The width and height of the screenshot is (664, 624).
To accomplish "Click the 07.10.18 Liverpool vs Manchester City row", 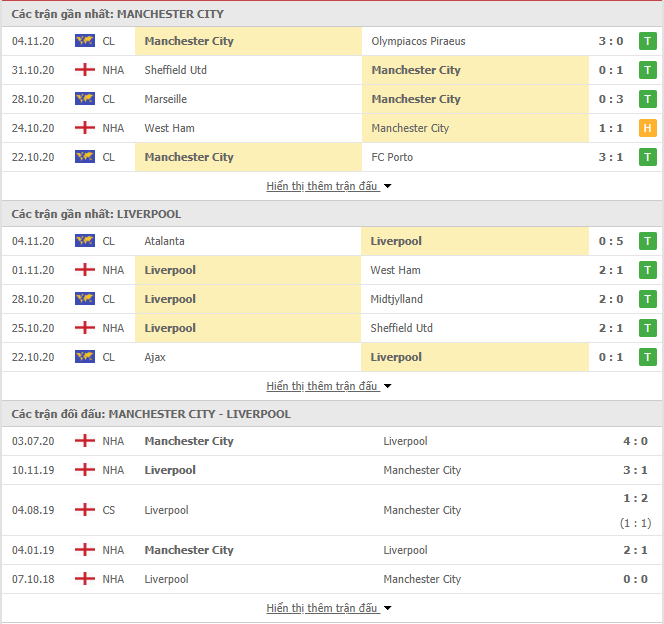I will (x=332, y=579).
